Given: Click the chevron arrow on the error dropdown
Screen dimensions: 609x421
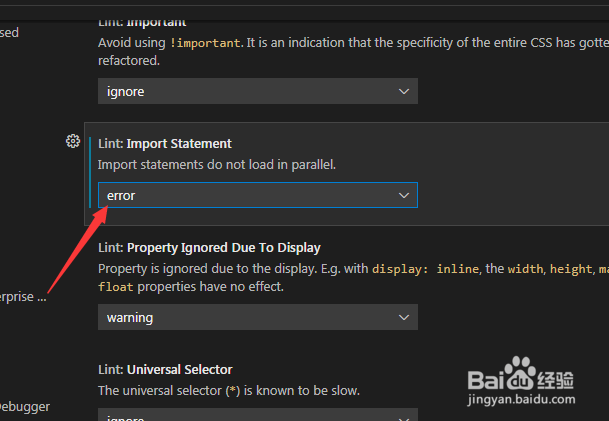Looking at the screenshot, I should [405, 196].
